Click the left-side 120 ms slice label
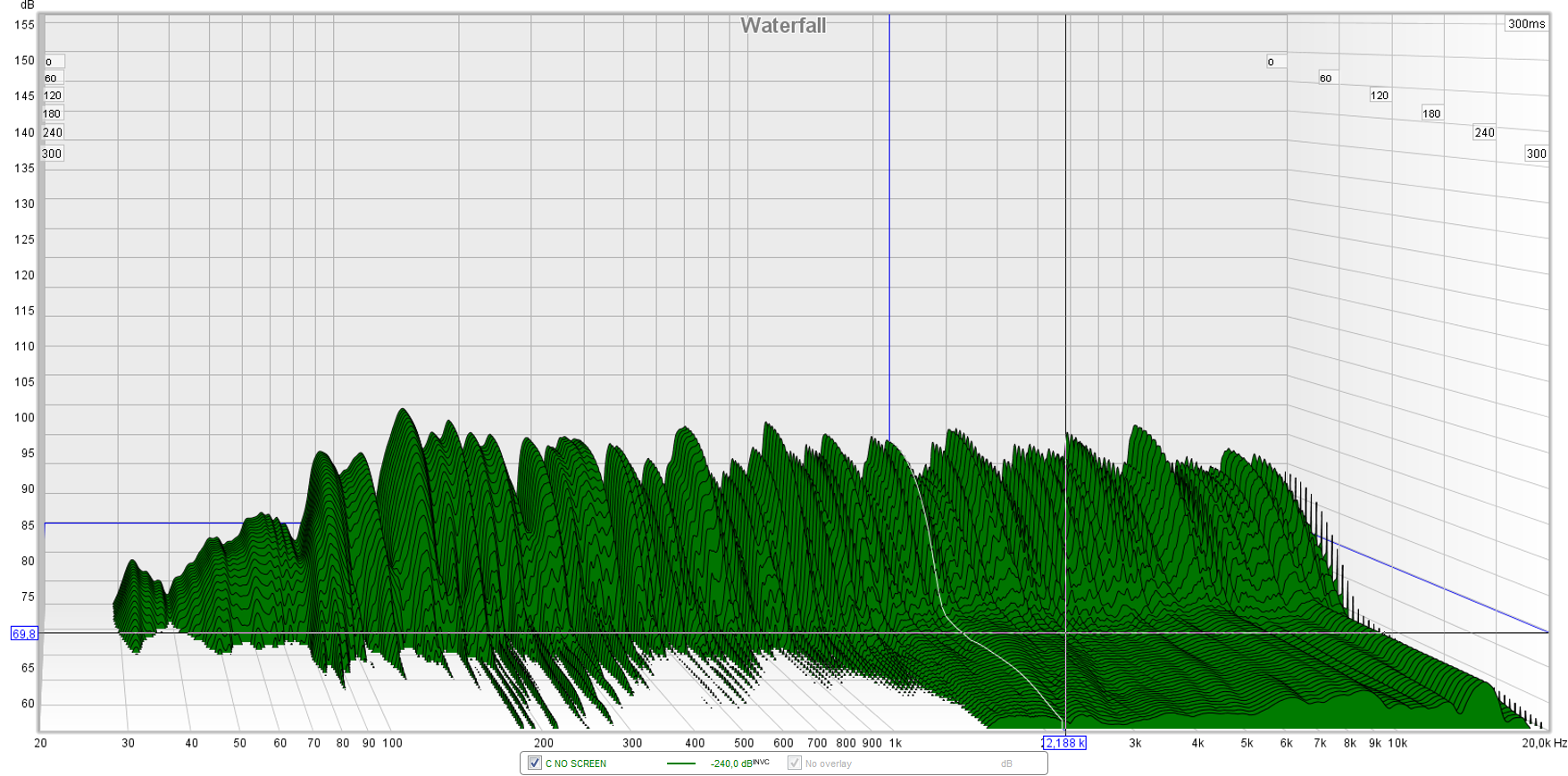Image resolution: width=1568 pixels, height=776 pixels. (x=53, y=96)
